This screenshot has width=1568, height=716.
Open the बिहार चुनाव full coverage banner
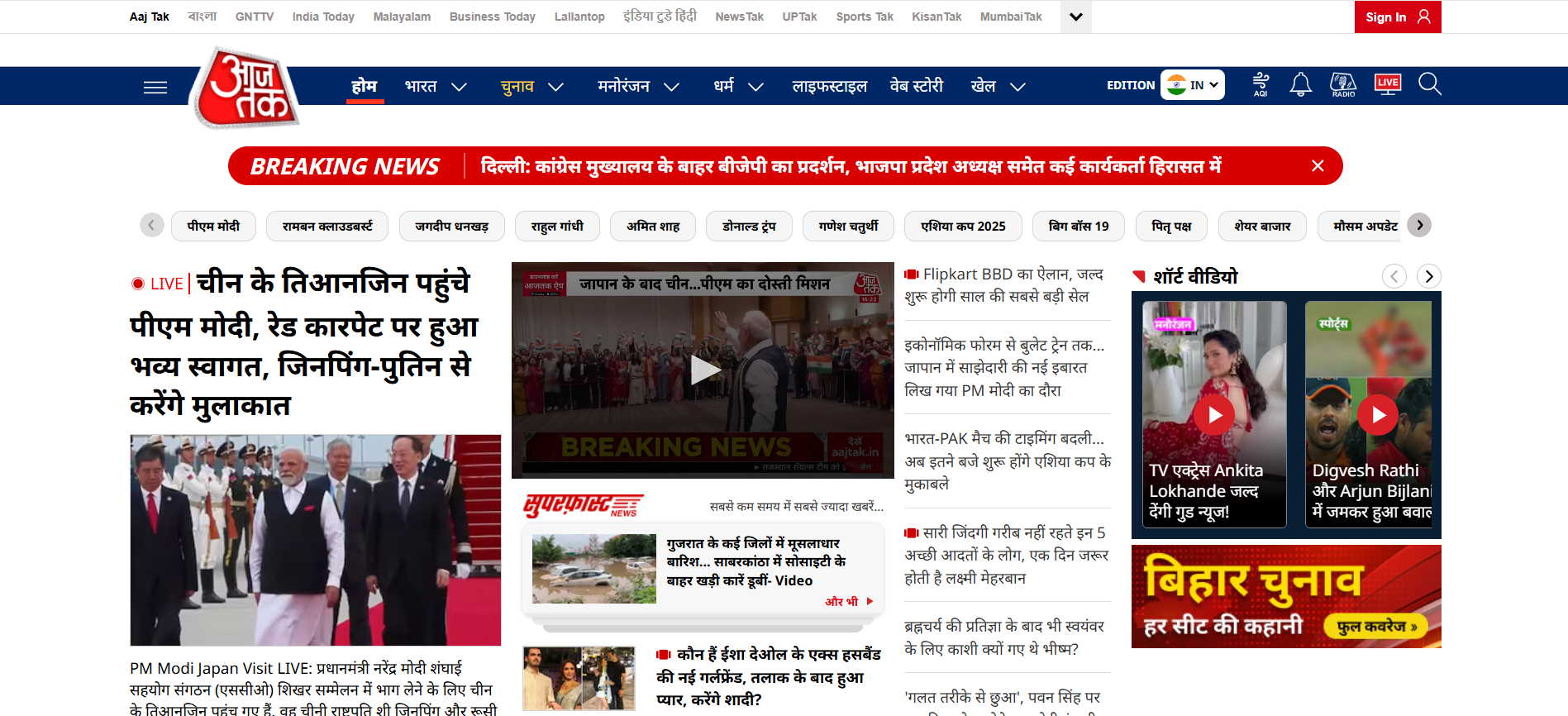(x=1286, y=596)
